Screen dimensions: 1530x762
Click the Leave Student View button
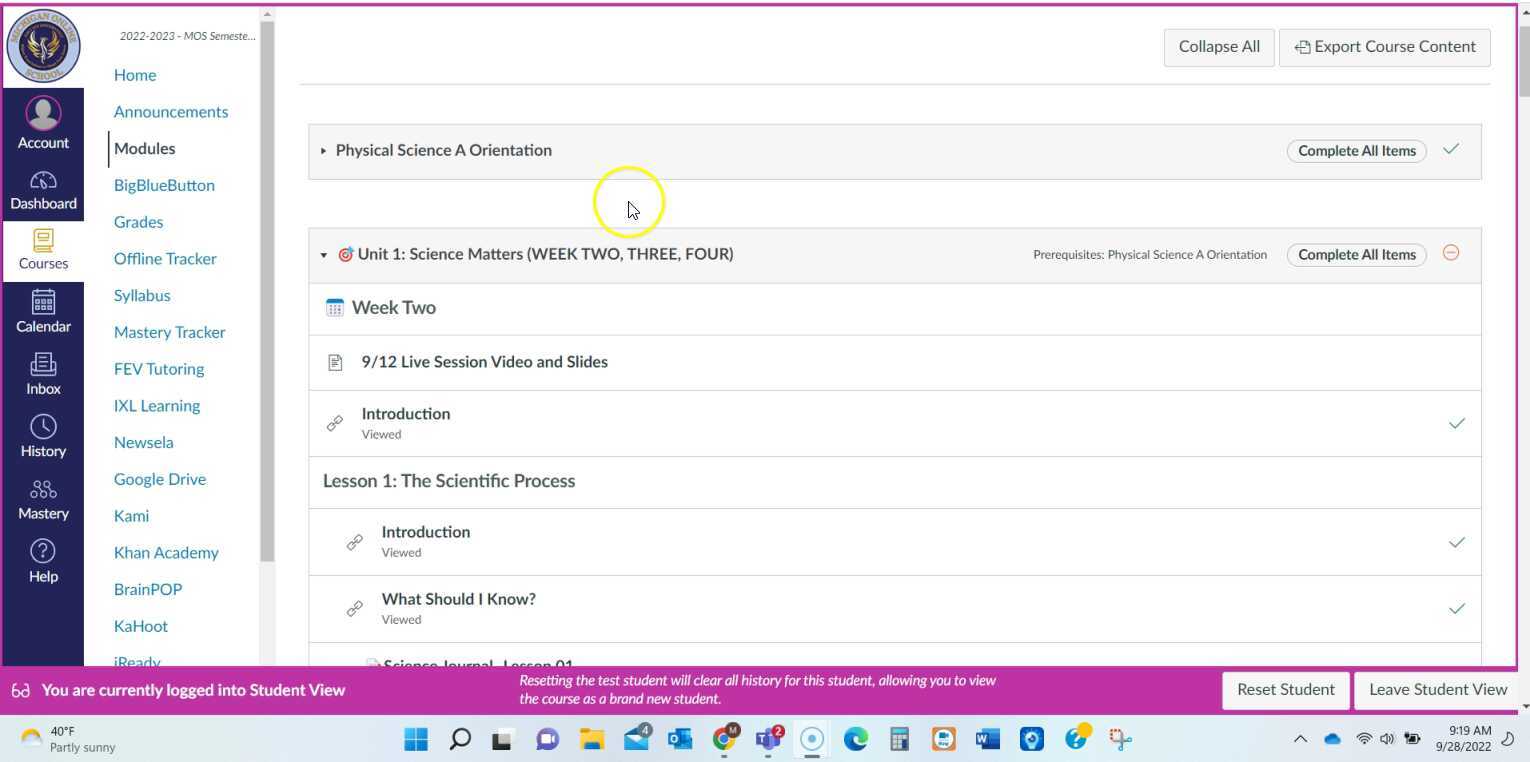tap(1437, 690)
